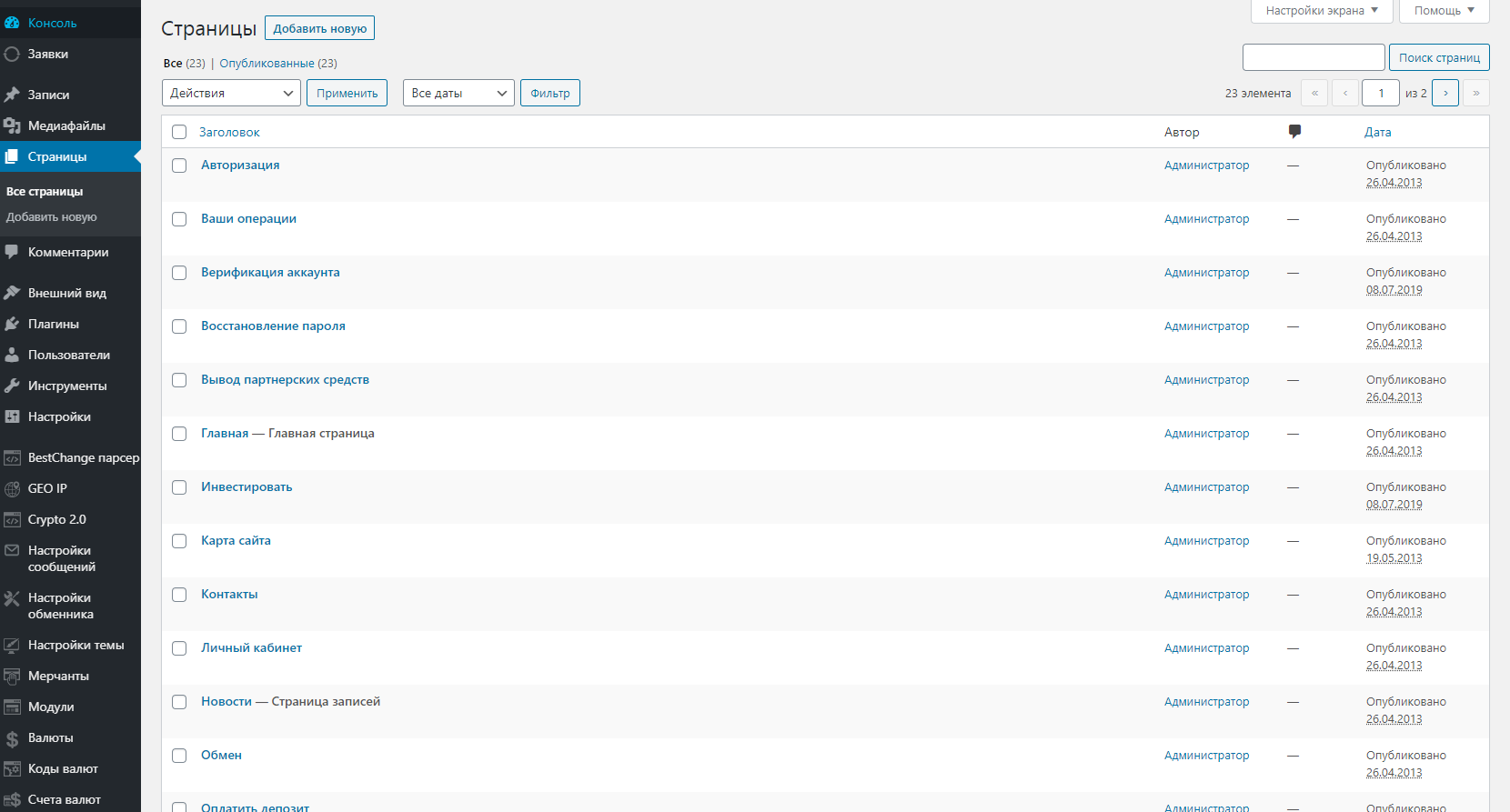Toggle the select-all checkbox in table header
This screenshot has width=1510, height=812.
(179, 132)
